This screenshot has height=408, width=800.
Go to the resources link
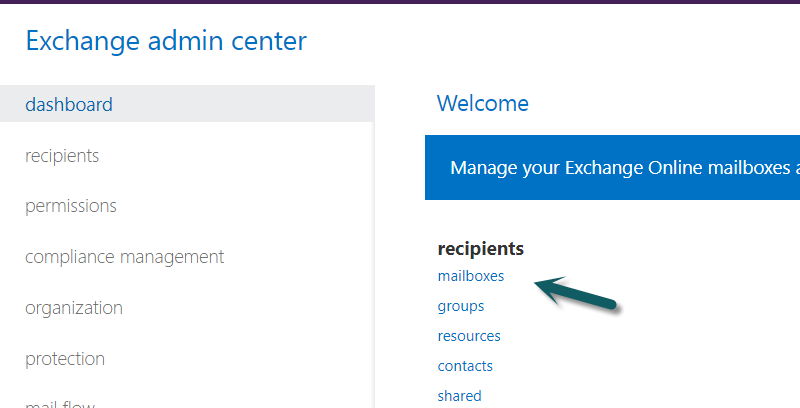click(x=469, y=336)
